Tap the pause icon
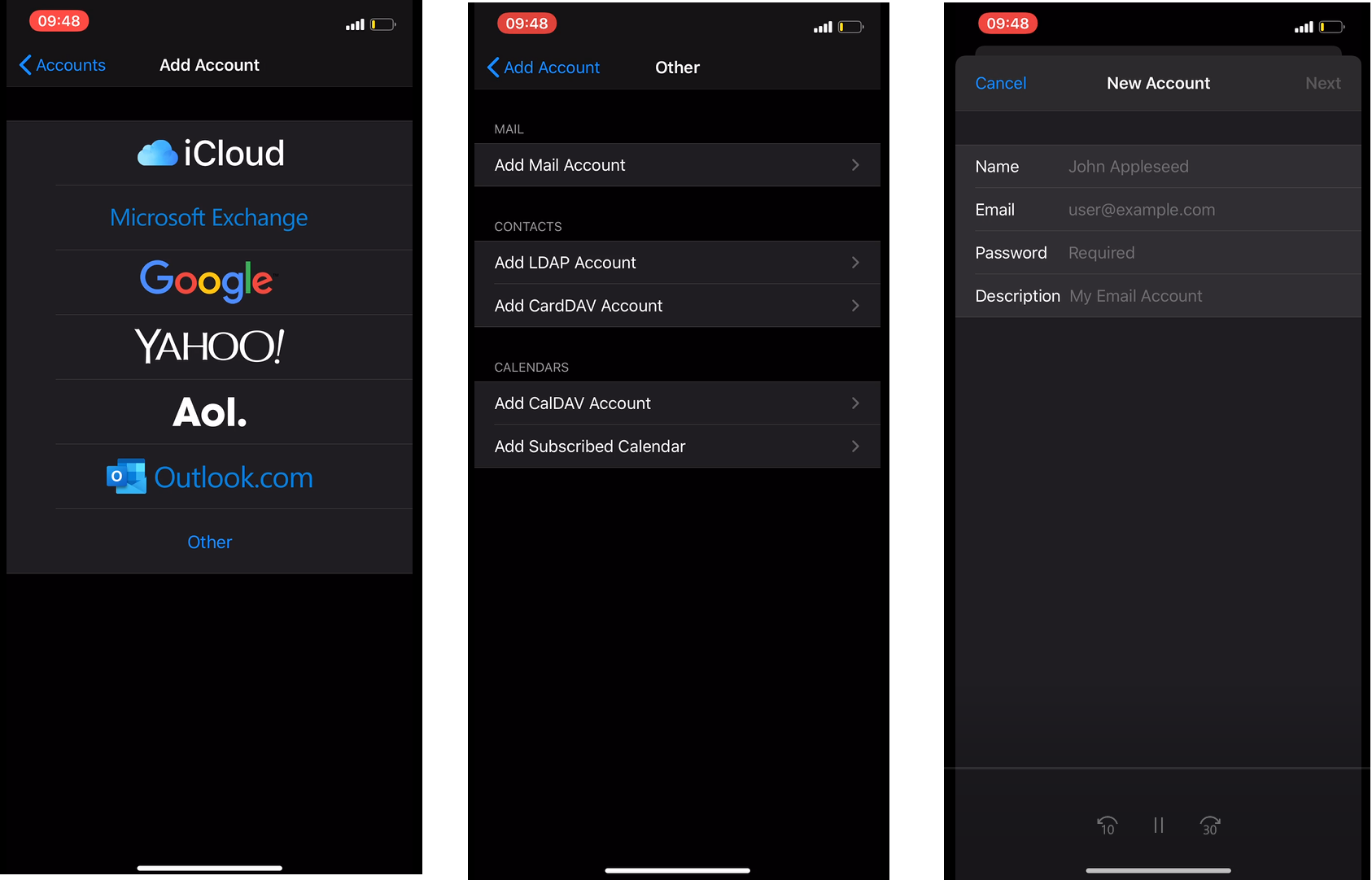The width and height of the screenshot is (1372, 880). click(1158, 826)
